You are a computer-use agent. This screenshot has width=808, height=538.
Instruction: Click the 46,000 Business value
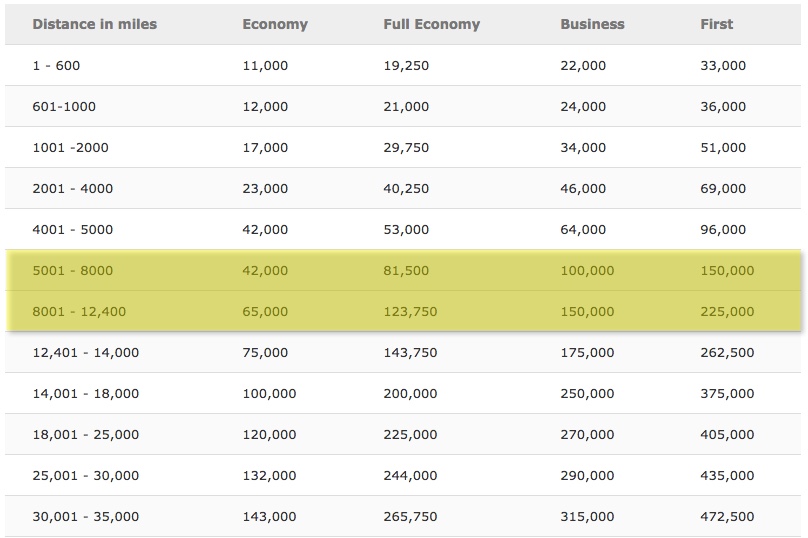583,189
